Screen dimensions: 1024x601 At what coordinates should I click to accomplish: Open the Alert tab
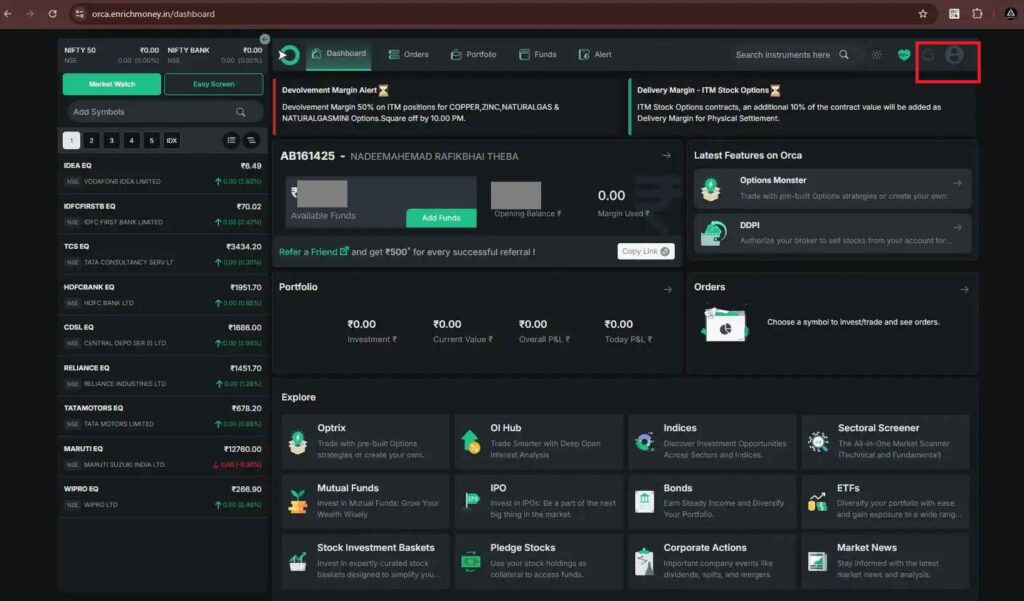(595, 55)
